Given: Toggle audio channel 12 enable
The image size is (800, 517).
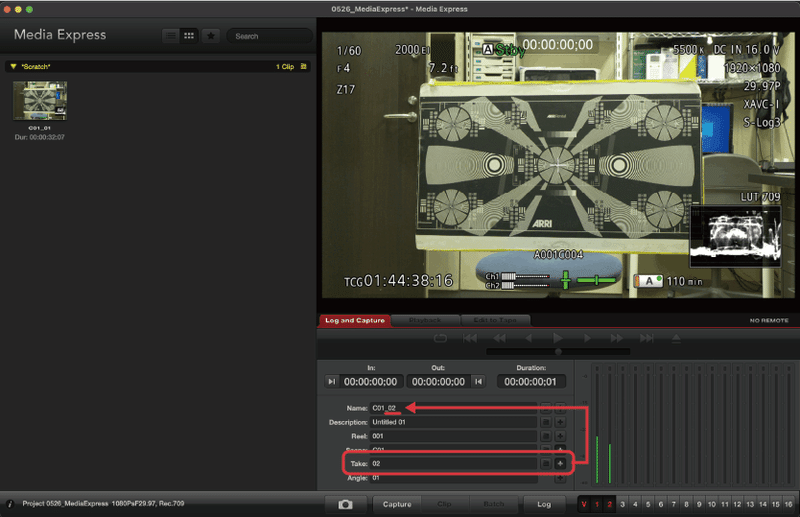Looking at the screenshot, I should click(737, 504).
